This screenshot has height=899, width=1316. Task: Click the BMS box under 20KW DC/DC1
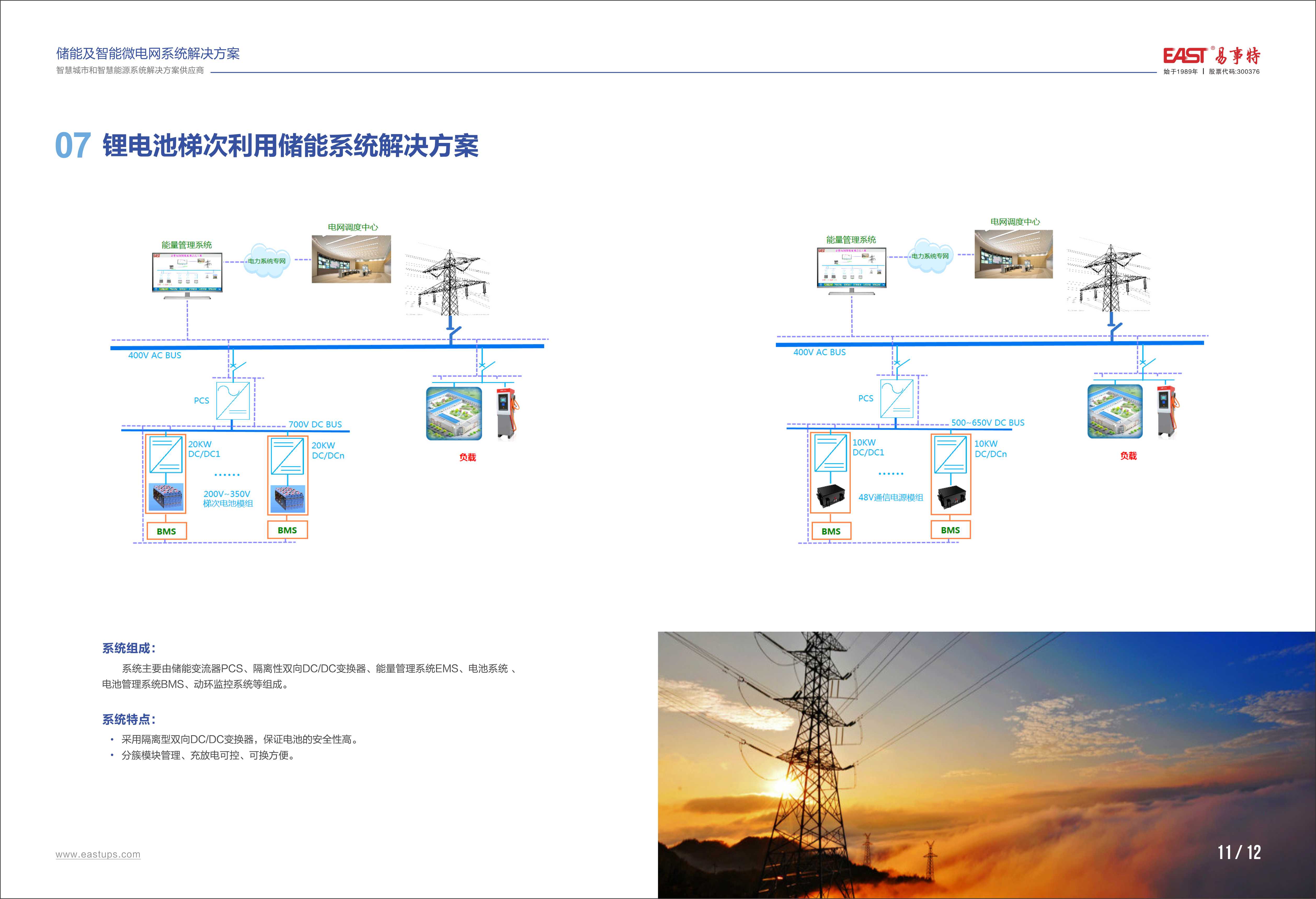[x=166, y=532]
